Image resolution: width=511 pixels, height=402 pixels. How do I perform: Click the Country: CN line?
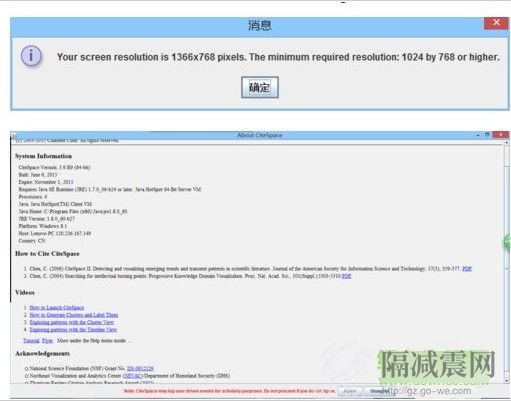[x=32, y=241]
